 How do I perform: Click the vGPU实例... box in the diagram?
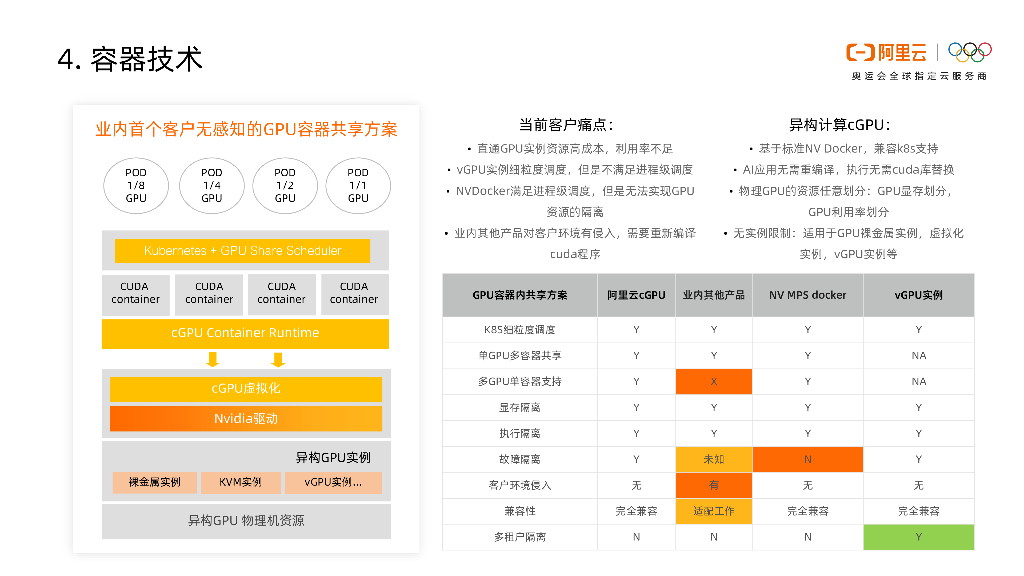click(333, 483)
